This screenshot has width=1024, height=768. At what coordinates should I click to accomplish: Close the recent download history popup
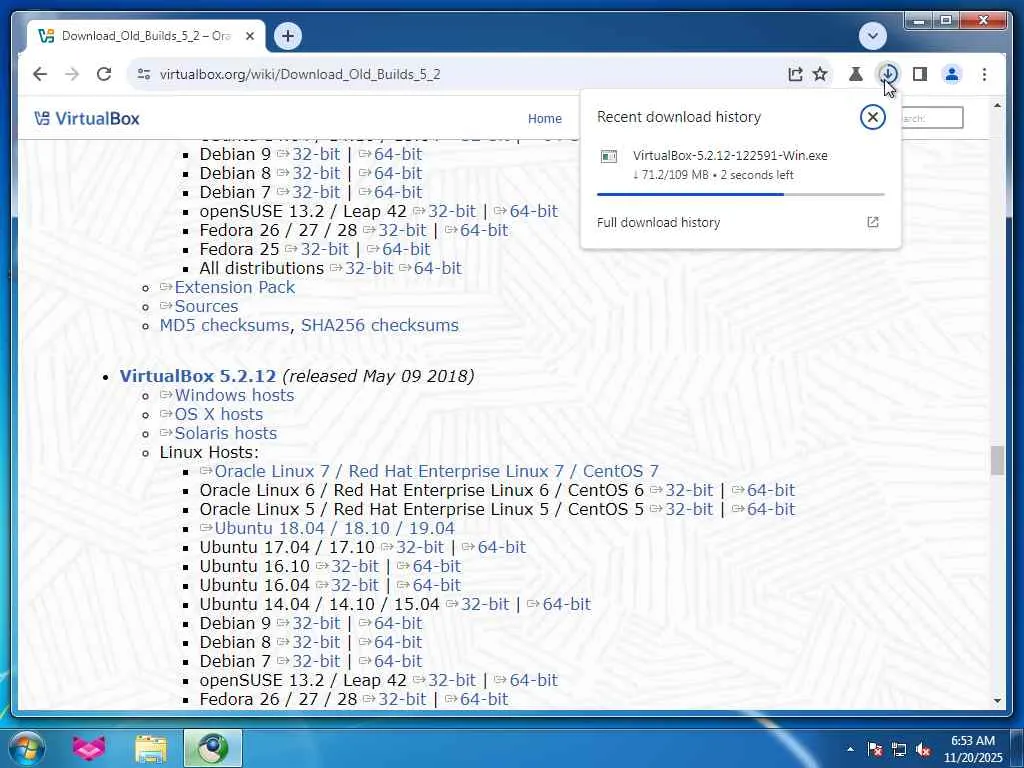872,117
